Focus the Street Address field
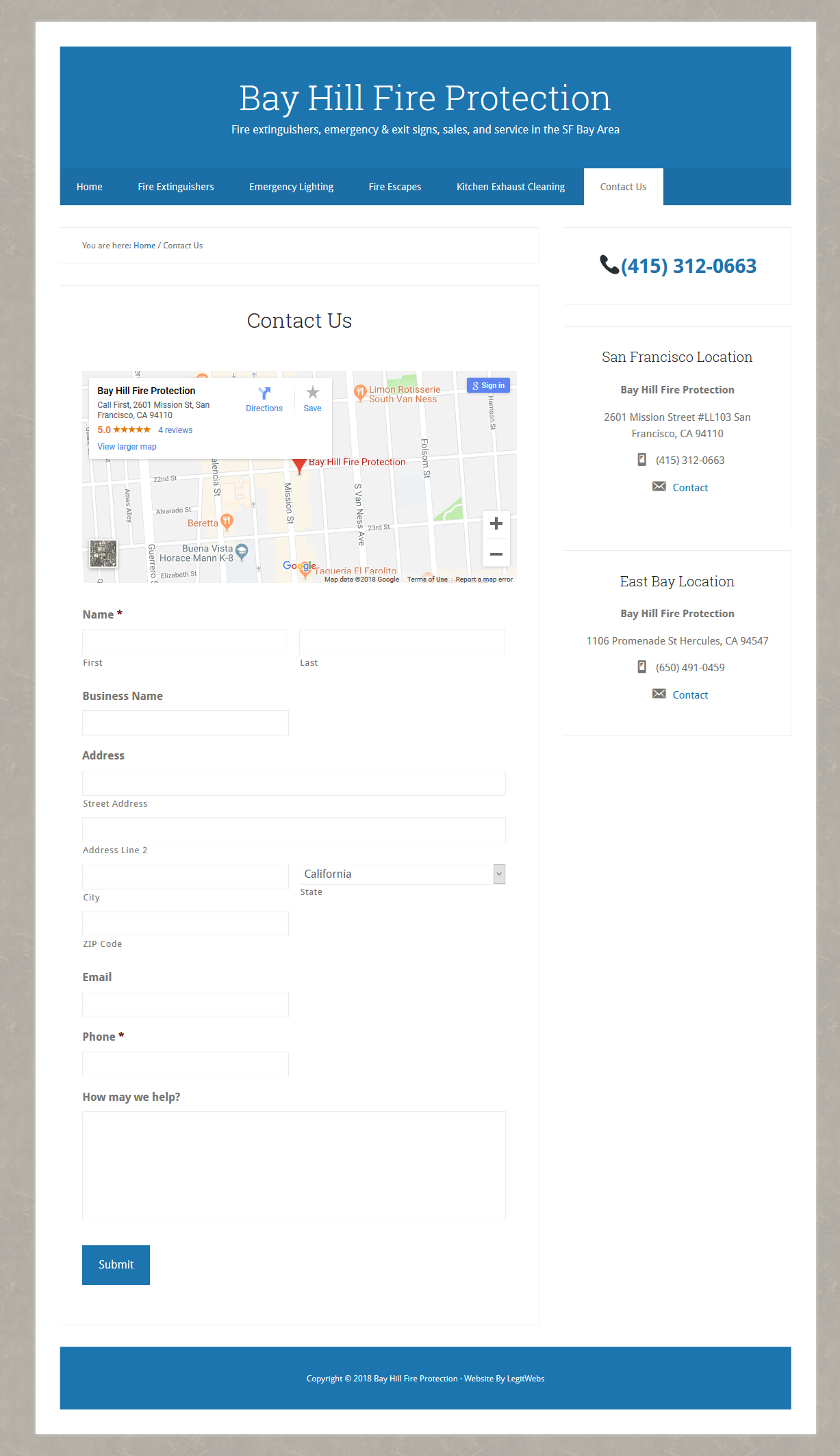 [x=294, y=783]
